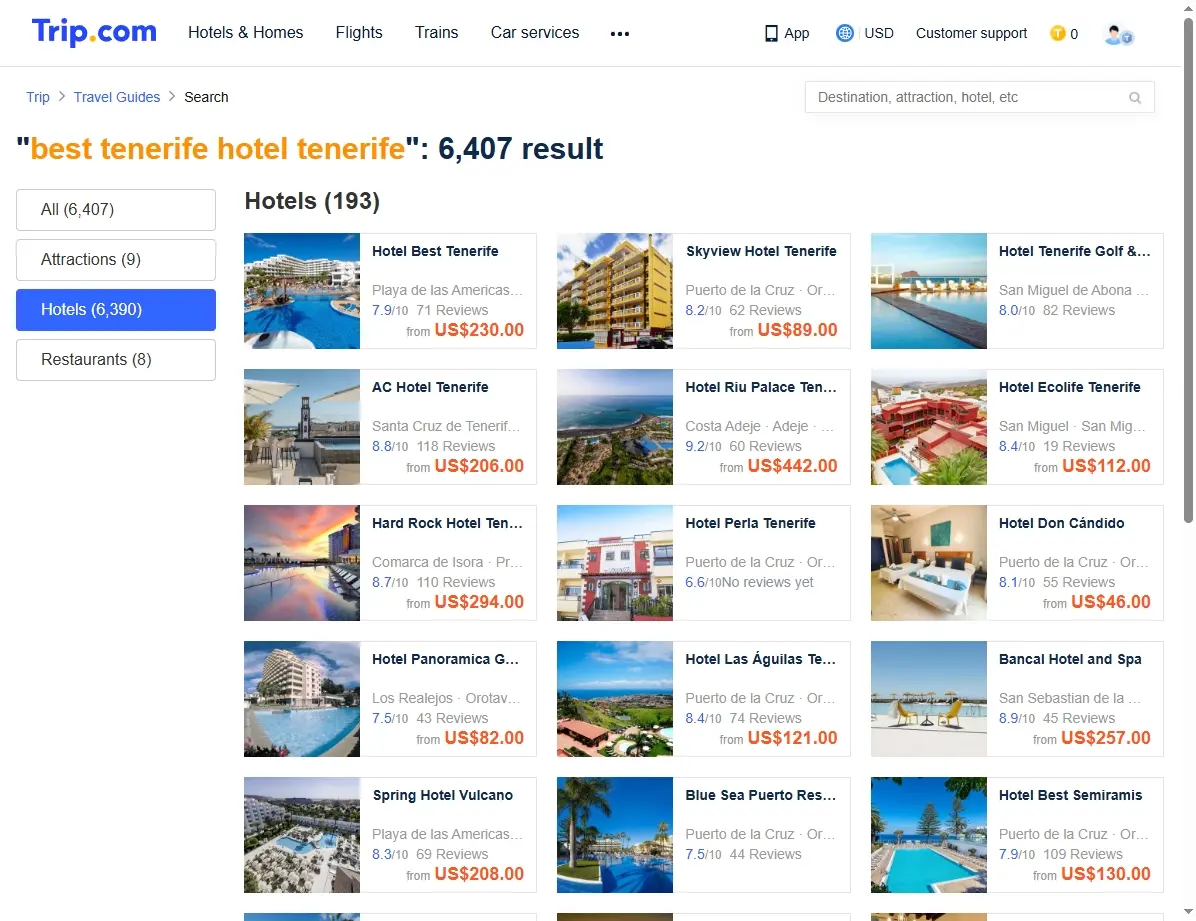Click Hotel Ecolife Tenerife title
Screen dimensions: 1196x921
pos(1069,387)
